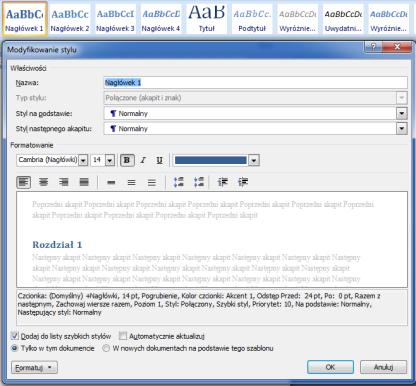Click the font size 14 field

[x=98, y=160]
